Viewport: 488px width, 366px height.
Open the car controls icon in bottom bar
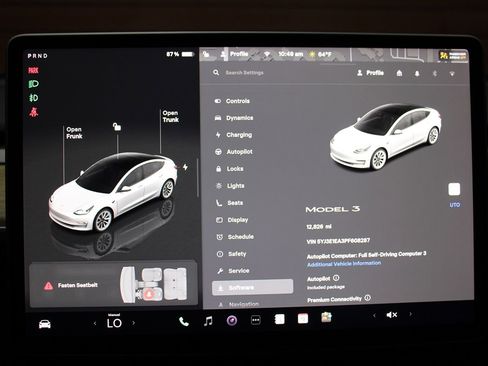coord(45,324)
